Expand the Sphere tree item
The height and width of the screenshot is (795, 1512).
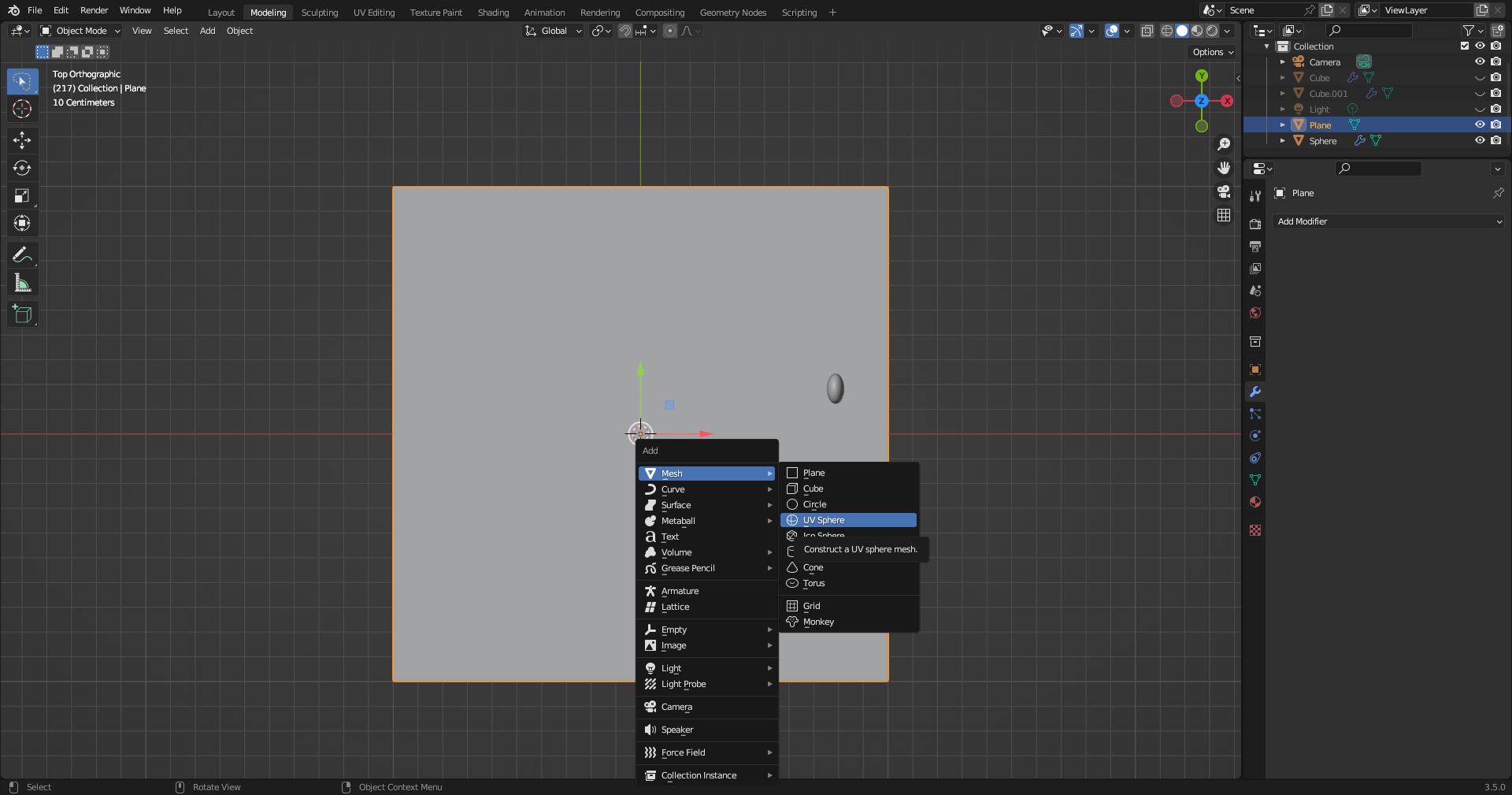(x=1282, y=140)
